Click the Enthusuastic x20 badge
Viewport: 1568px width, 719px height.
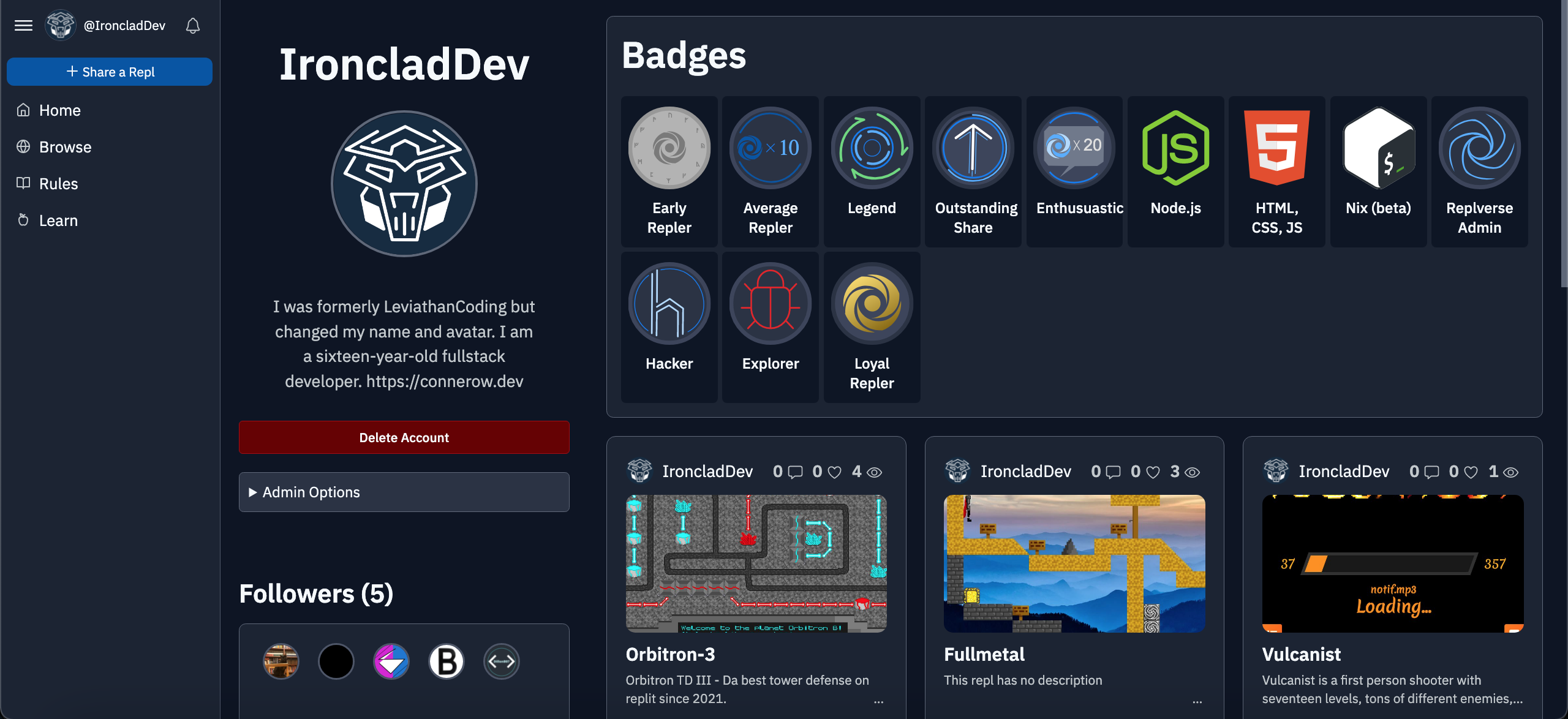point(1074,148)
